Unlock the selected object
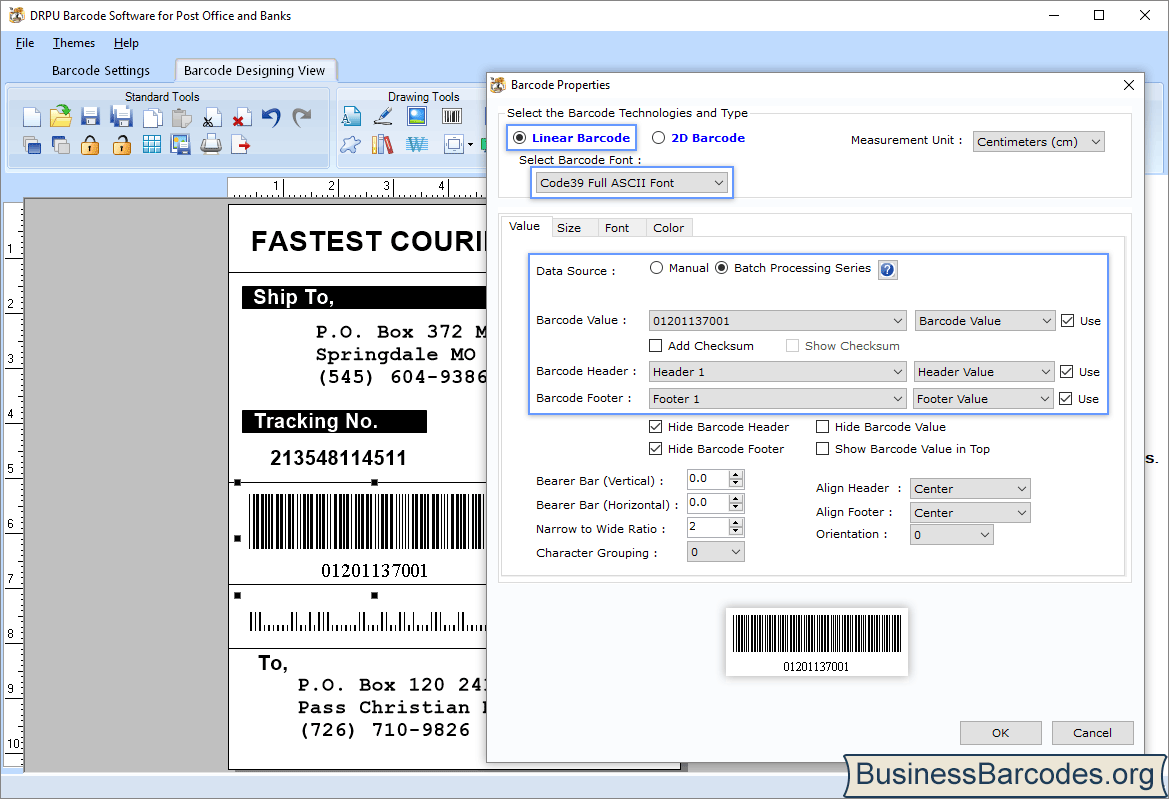 coord(122,145)
